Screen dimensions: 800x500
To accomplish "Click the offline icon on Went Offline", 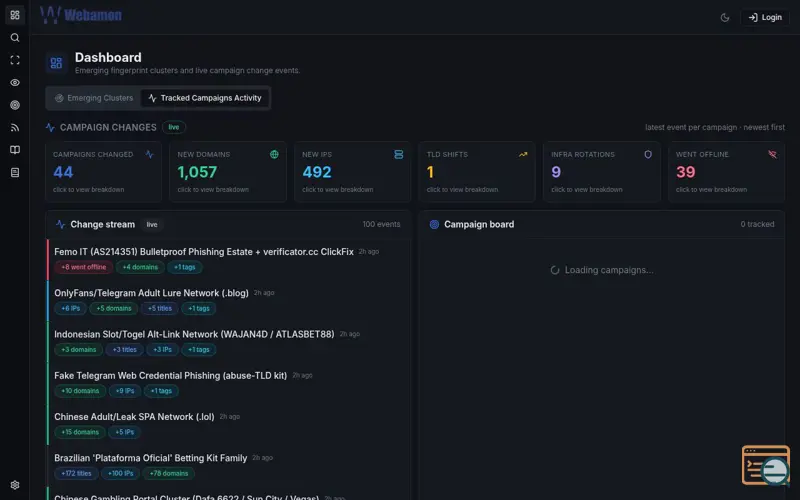I will 772,154.
